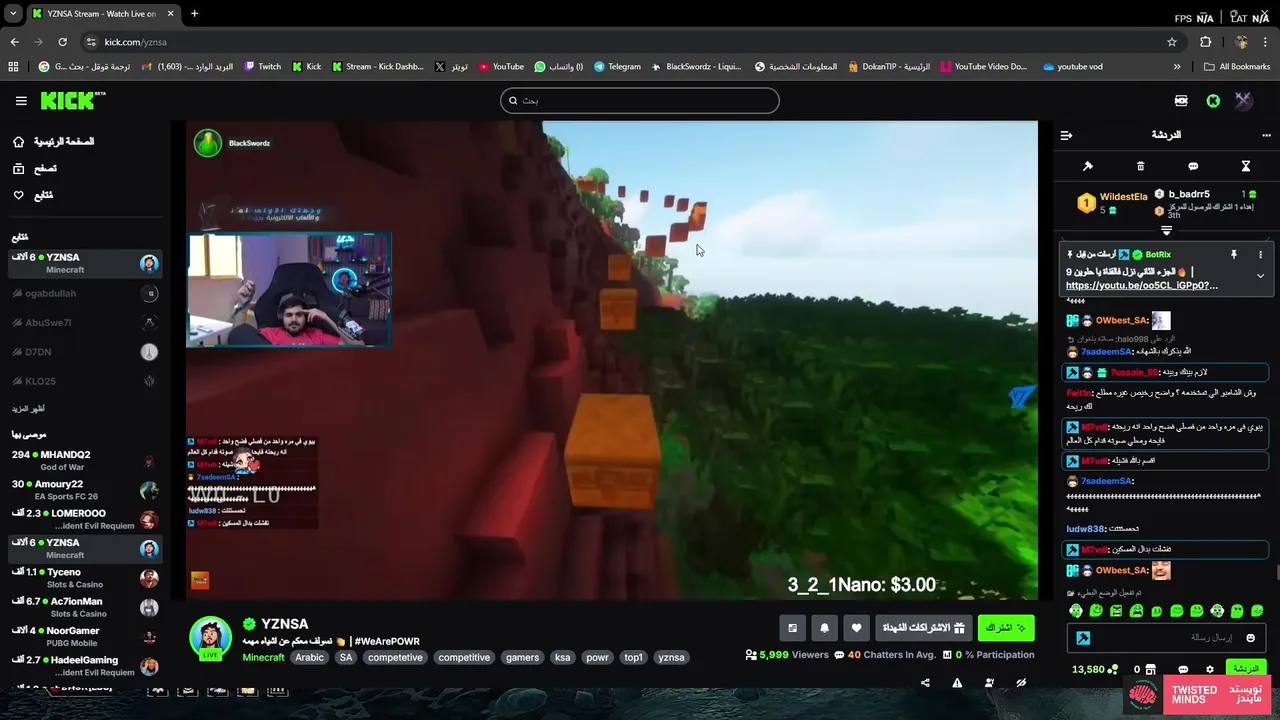This screenshot has height=720, width=1280.
Task: Open chat three-dots options menu
Action: [x=1266, y=135]
